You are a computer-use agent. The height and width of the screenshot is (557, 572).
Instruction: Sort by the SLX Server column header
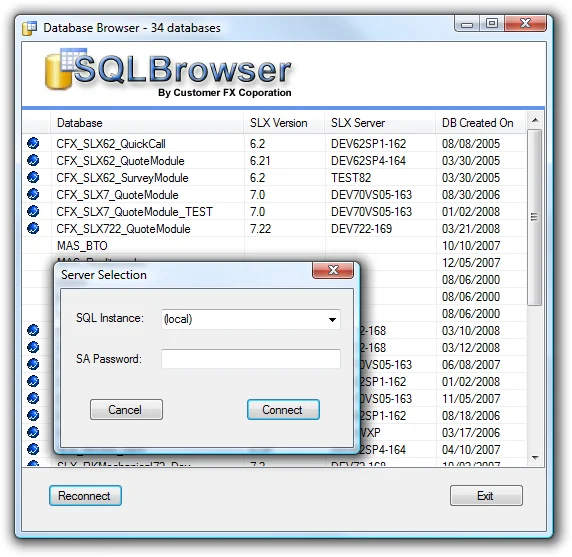point(380,123)
